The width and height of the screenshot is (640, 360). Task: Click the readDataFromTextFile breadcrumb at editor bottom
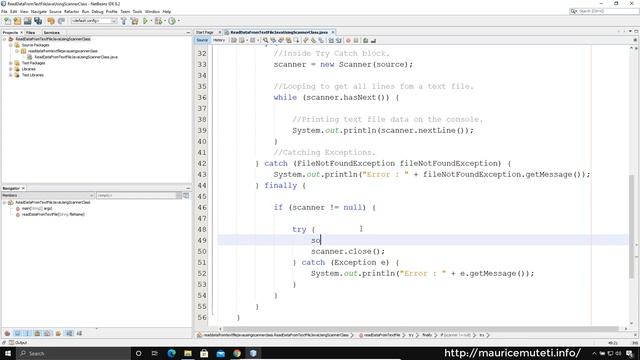point(382,335)
